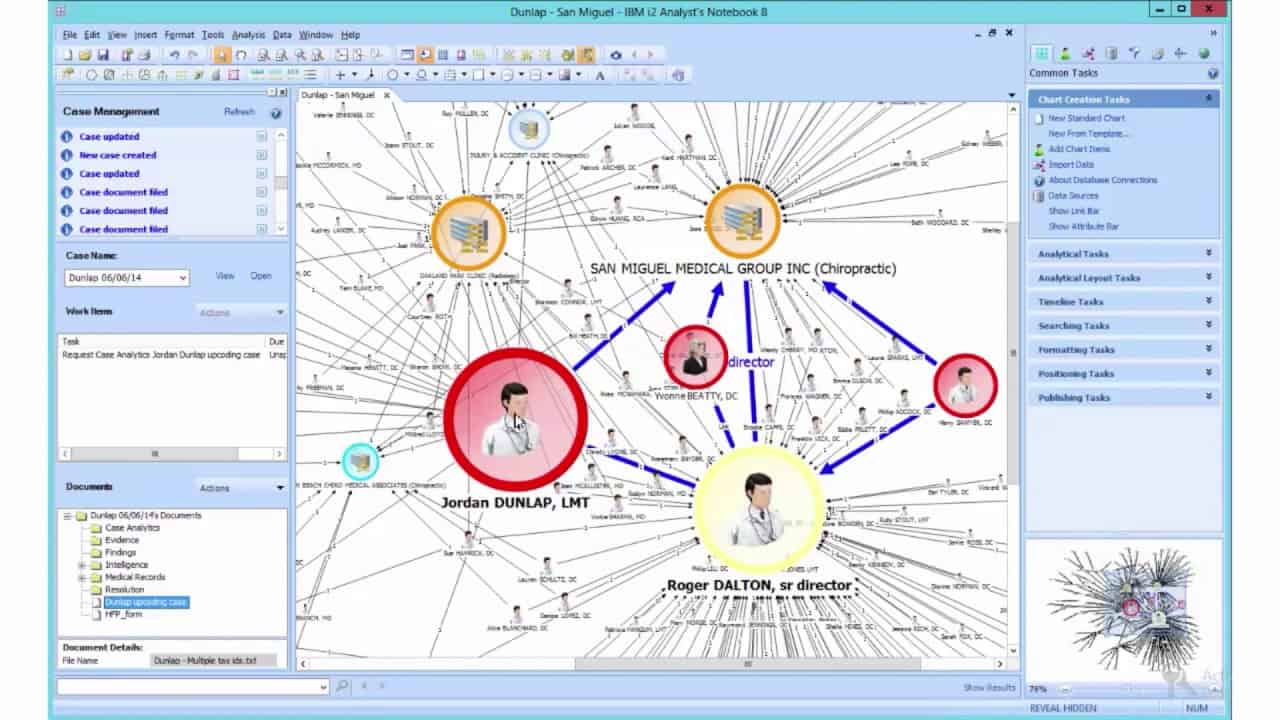The image size is (1280, 720).
Task: Click the green person task pane icon
Action: tap(1065, 54)
